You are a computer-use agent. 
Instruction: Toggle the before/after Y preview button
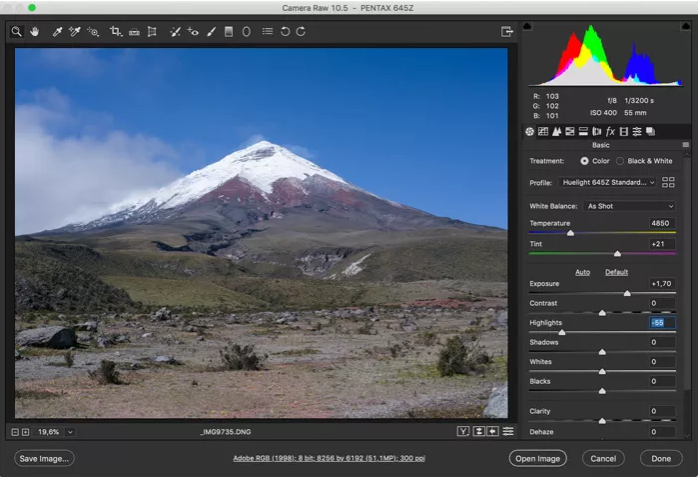463,431
